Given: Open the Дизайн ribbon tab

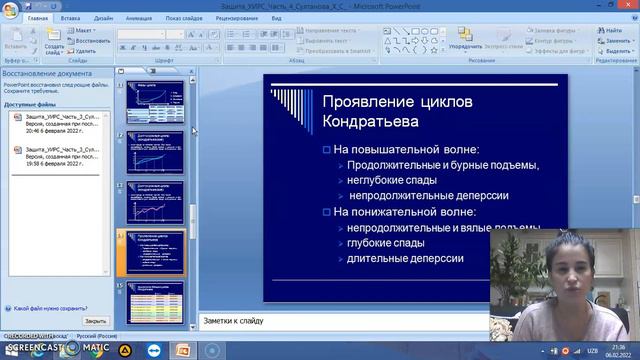Looking at the screenshot, I should pyautogui.click(x=103, y=18).
